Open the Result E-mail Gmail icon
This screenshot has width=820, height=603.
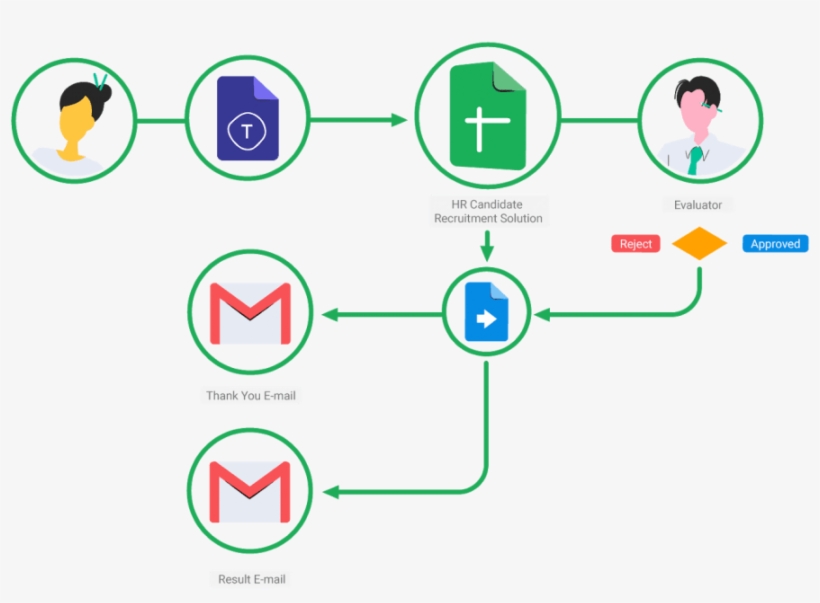click(x=249, y=490)
